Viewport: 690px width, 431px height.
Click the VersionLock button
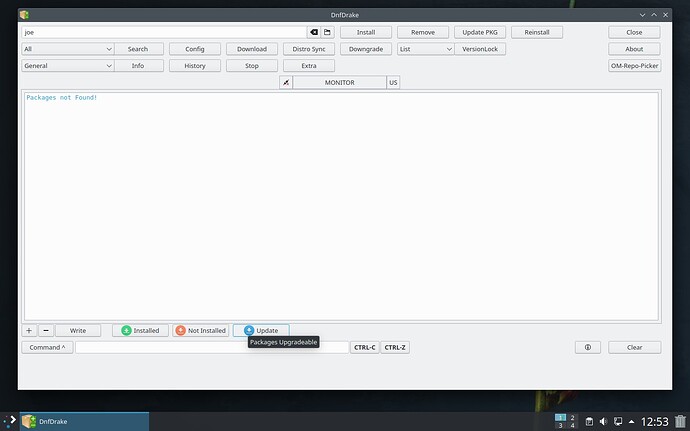pyautogui.click(x=480, y=49)
